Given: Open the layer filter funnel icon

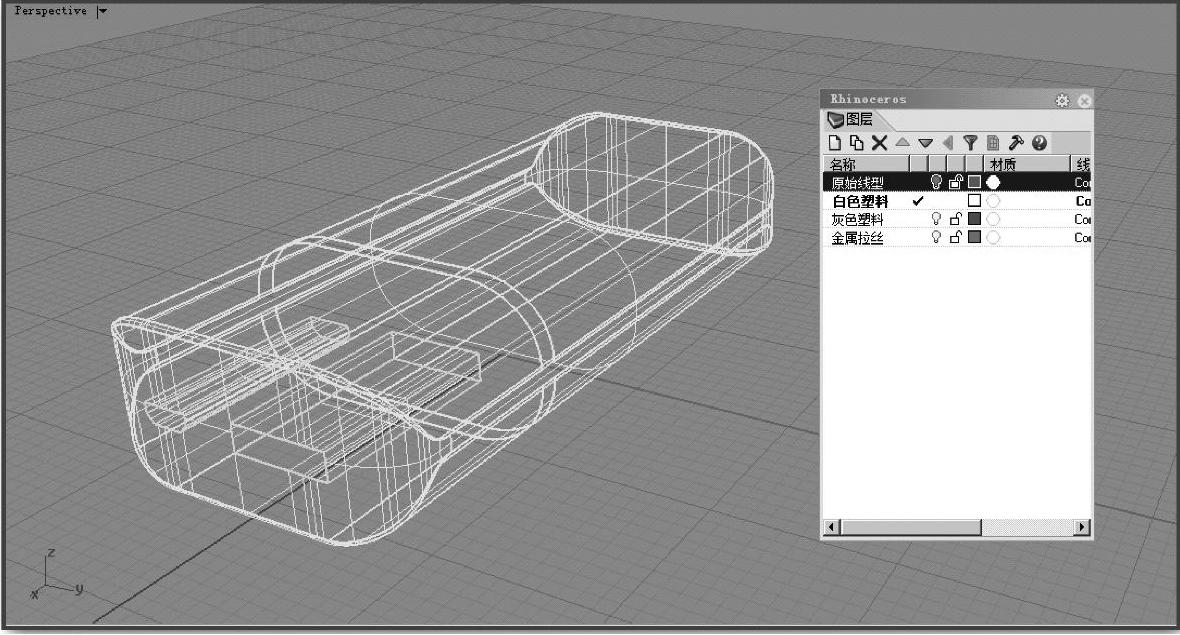Looking at the screenshot, I should (969, 143).
